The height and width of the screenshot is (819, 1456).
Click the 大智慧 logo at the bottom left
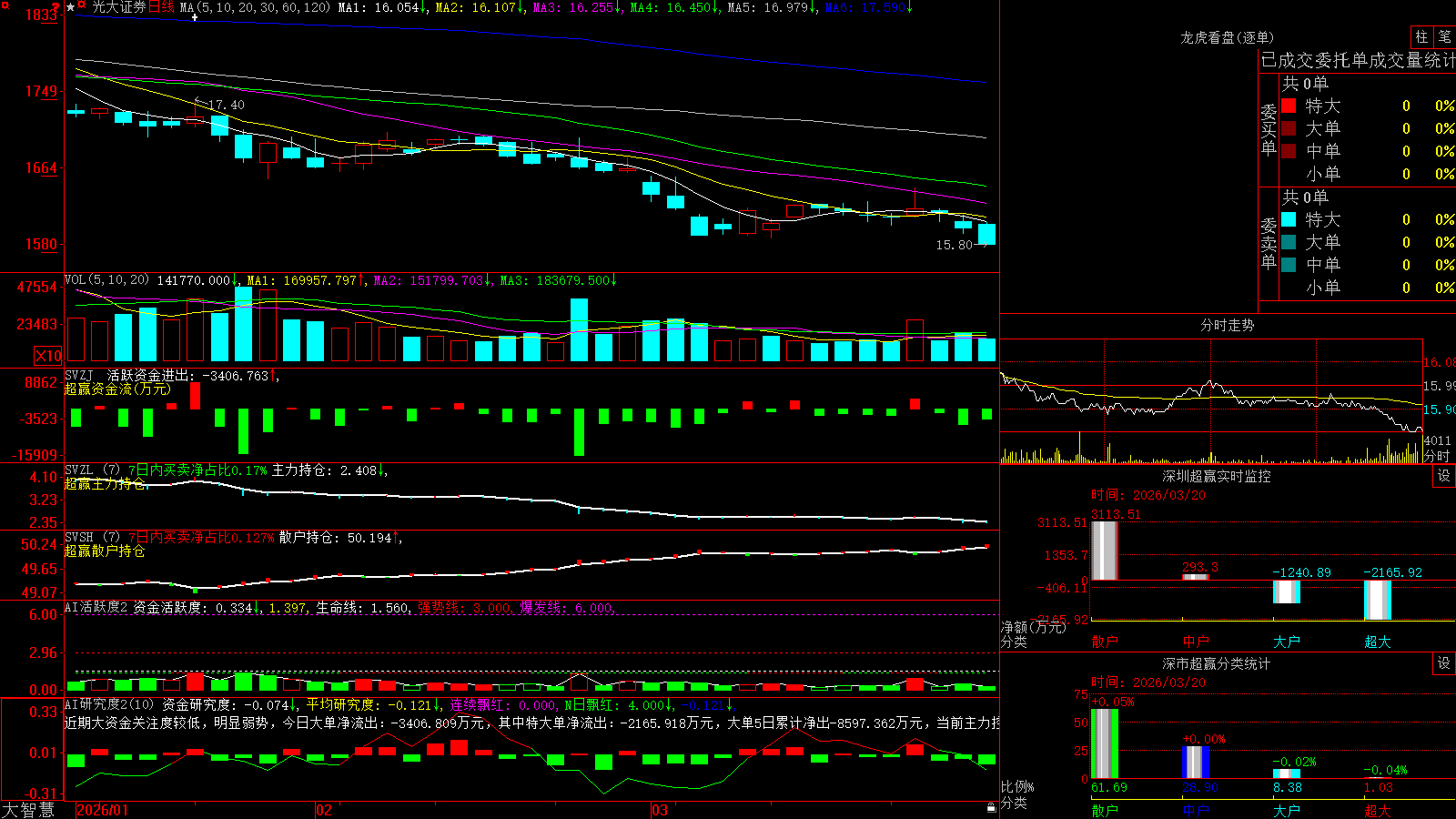tap(28, 809)
